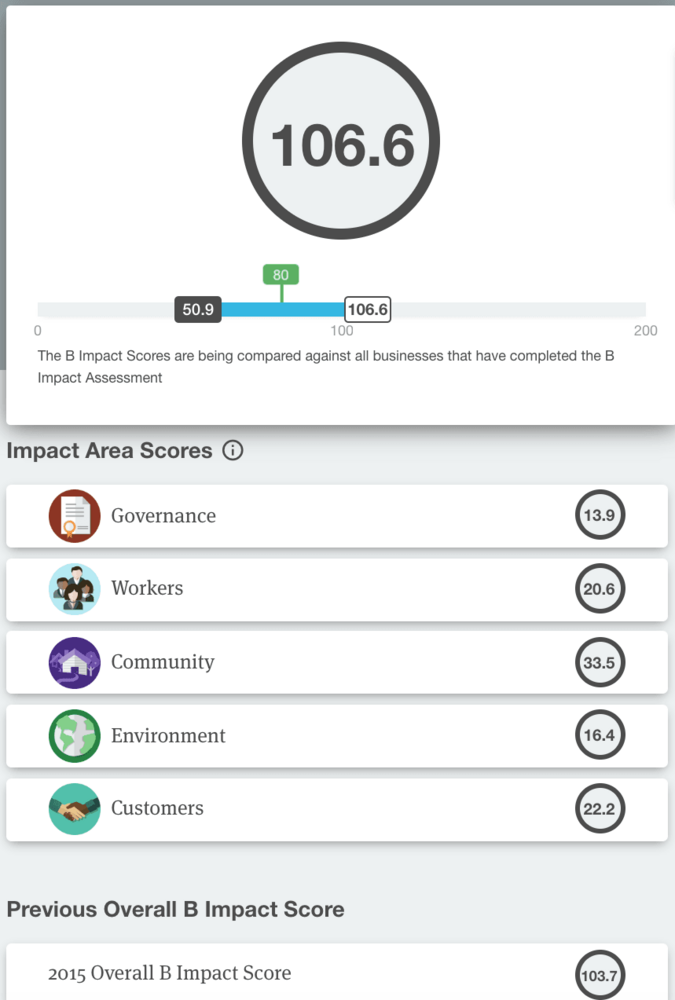Viewport: 675px width, 1000px height.
Task: Open the Impact Area Scores info icon
Action: point(233,451)
